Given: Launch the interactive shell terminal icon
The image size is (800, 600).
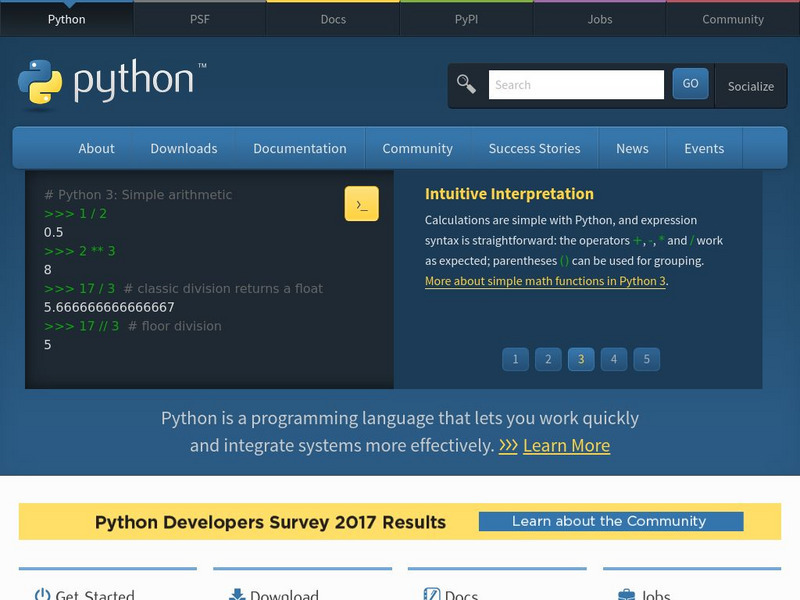Looking at the screenshot, I should click(361, 204).
